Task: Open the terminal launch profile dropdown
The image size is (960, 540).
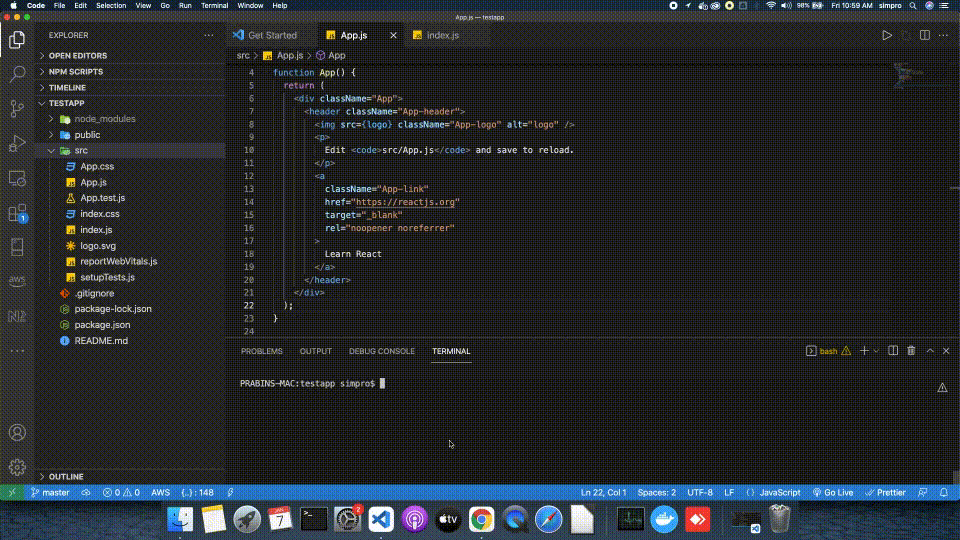Action: [x=876, y=351]
